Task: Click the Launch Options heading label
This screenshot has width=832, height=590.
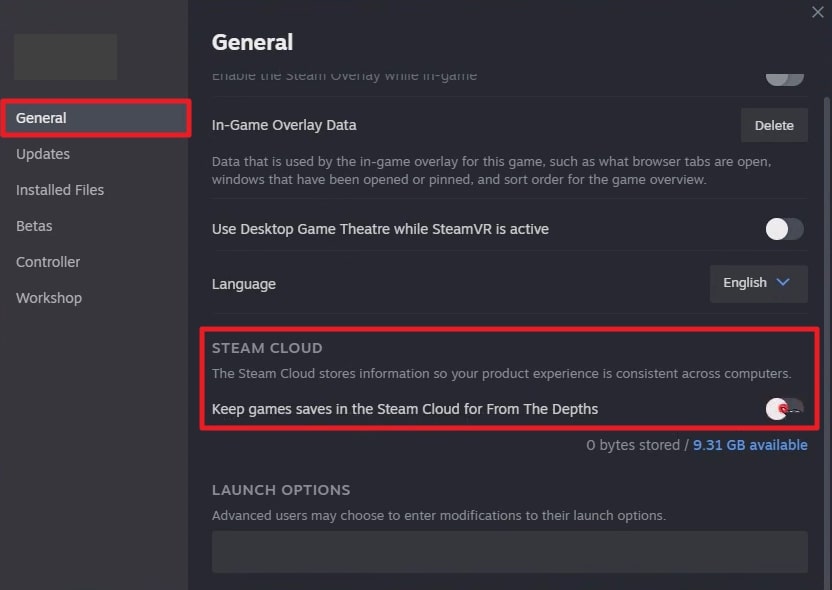Action: [280, 490]
